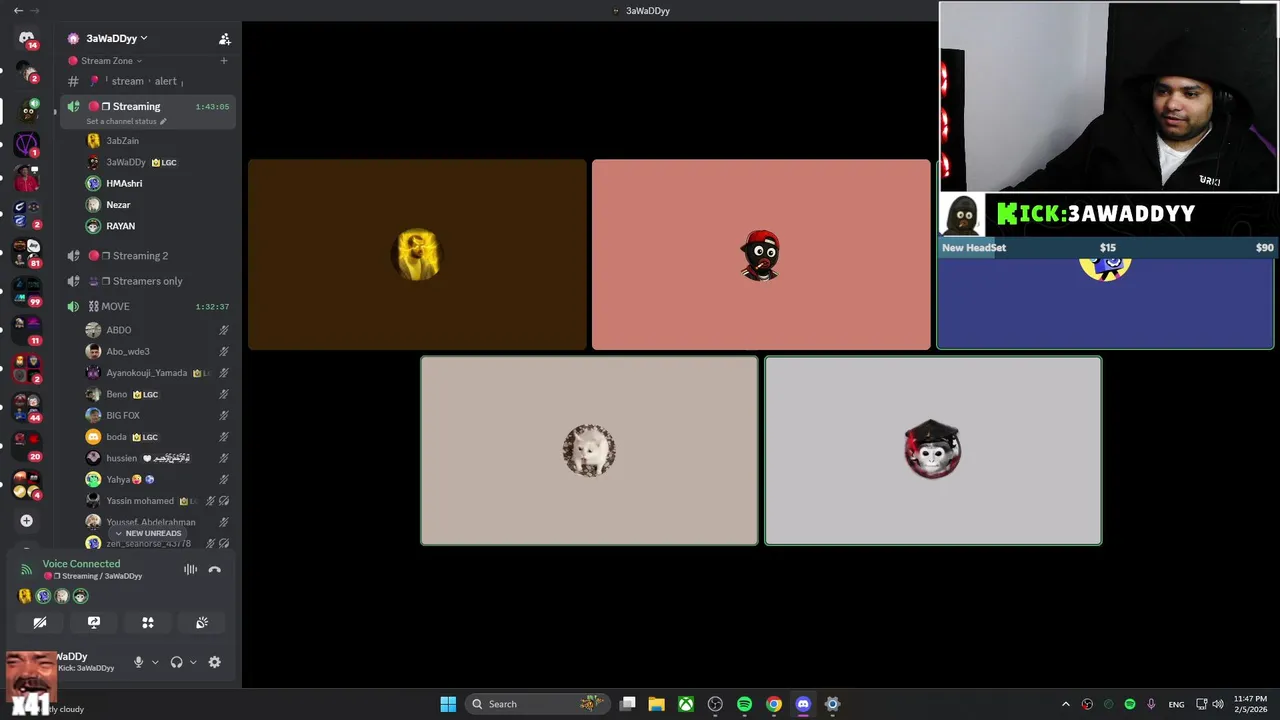Click the taskbar Search box
This screenshot has width=1280, height=720.
(x=537, y=704)
